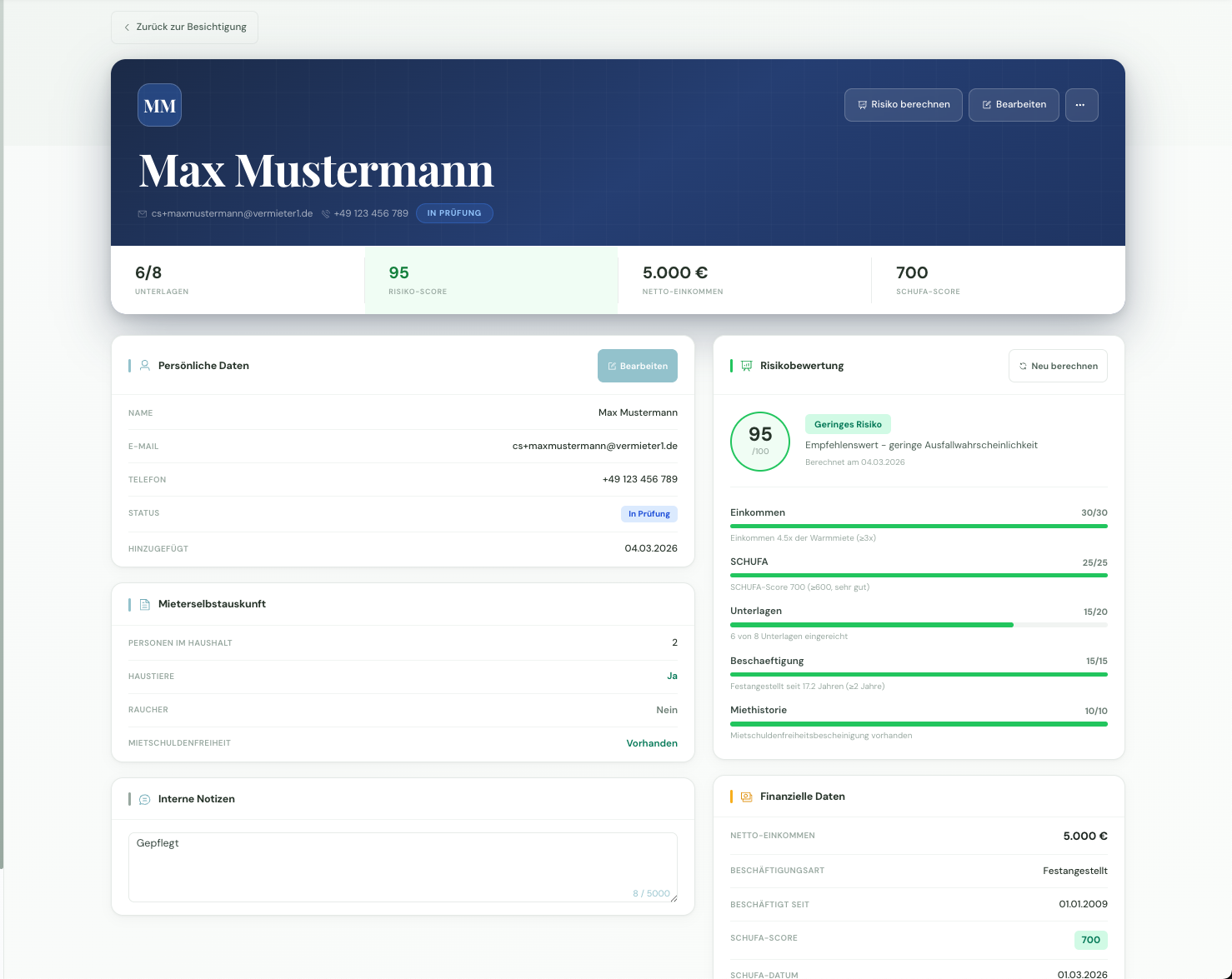Screen dimensions: 1232x979
Task: Click the phone icon beside header number
Action: click(x=326, y=214)
